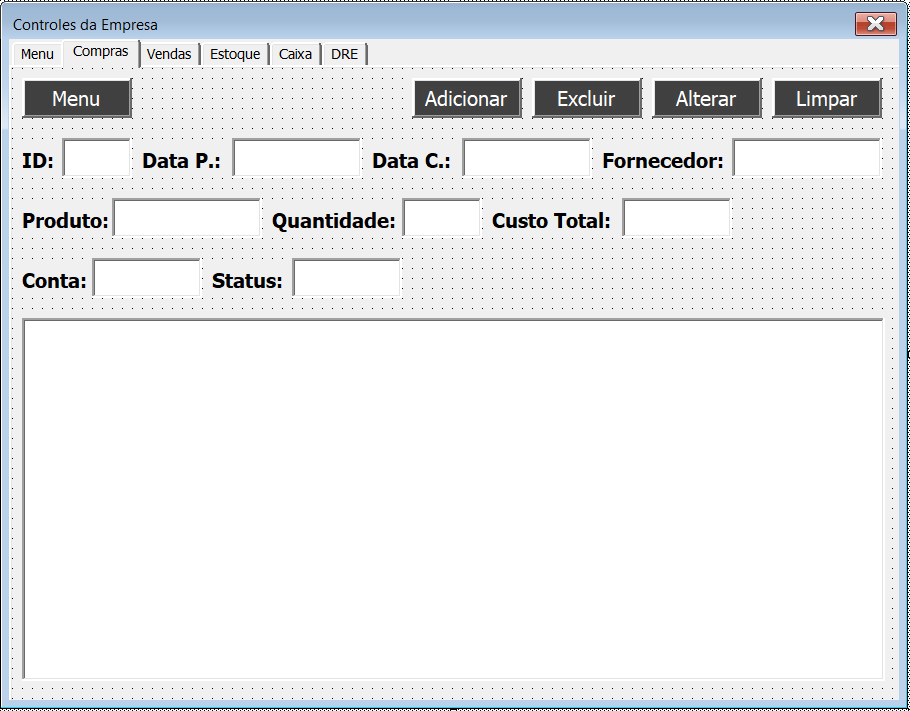Close the Controles da Empresa window
This screenshot has width=910, height=711.
click(875, 24)
